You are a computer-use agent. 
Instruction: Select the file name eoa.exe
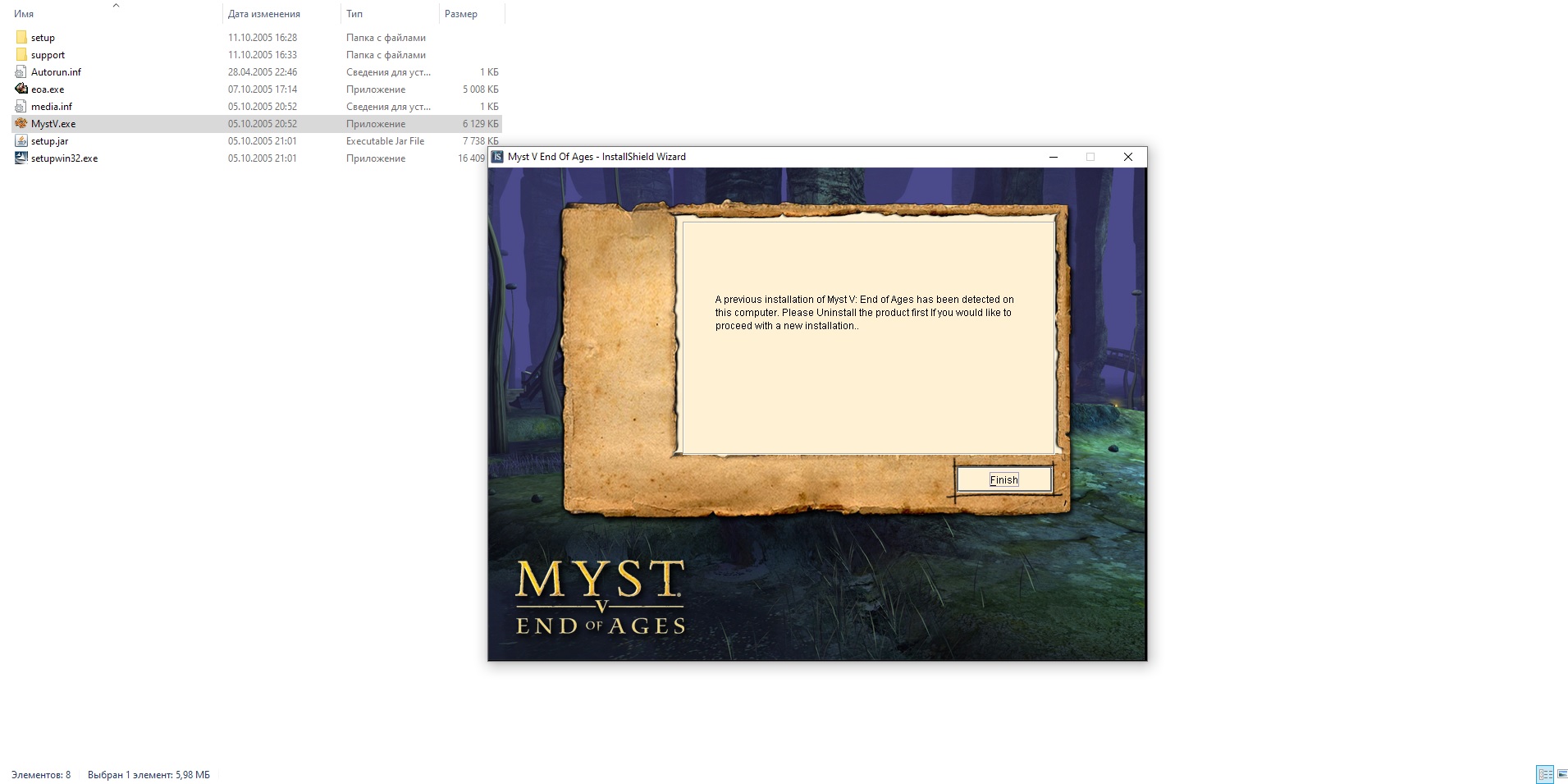(48, 89)
